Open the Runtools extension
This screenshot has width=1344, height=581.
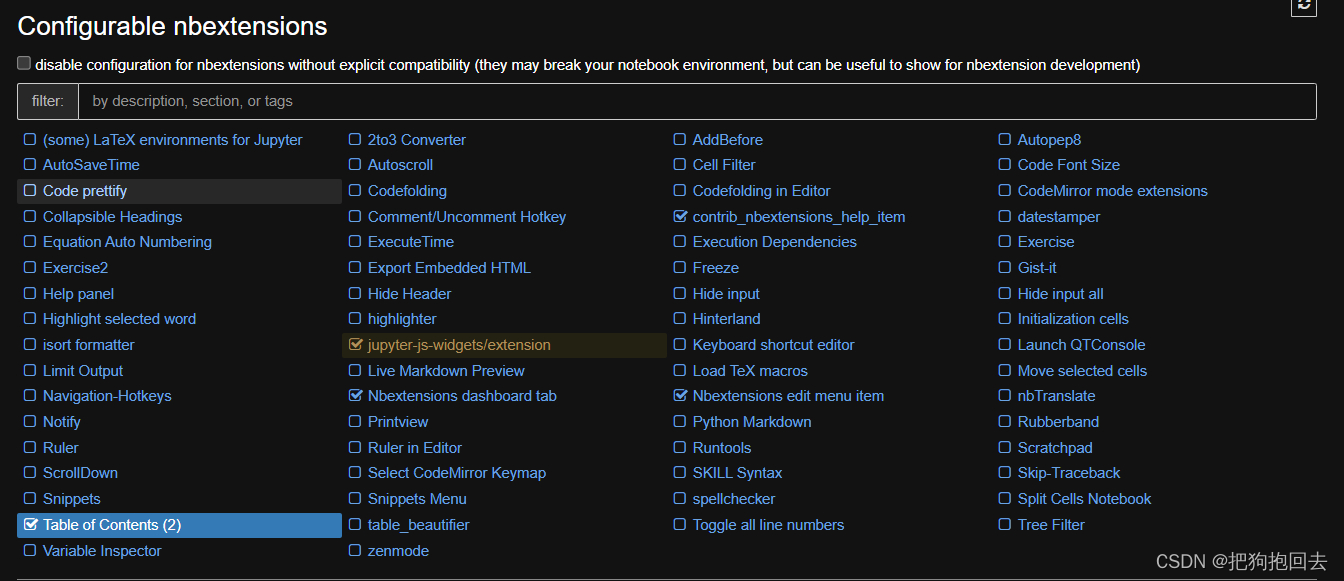(722, 448)
